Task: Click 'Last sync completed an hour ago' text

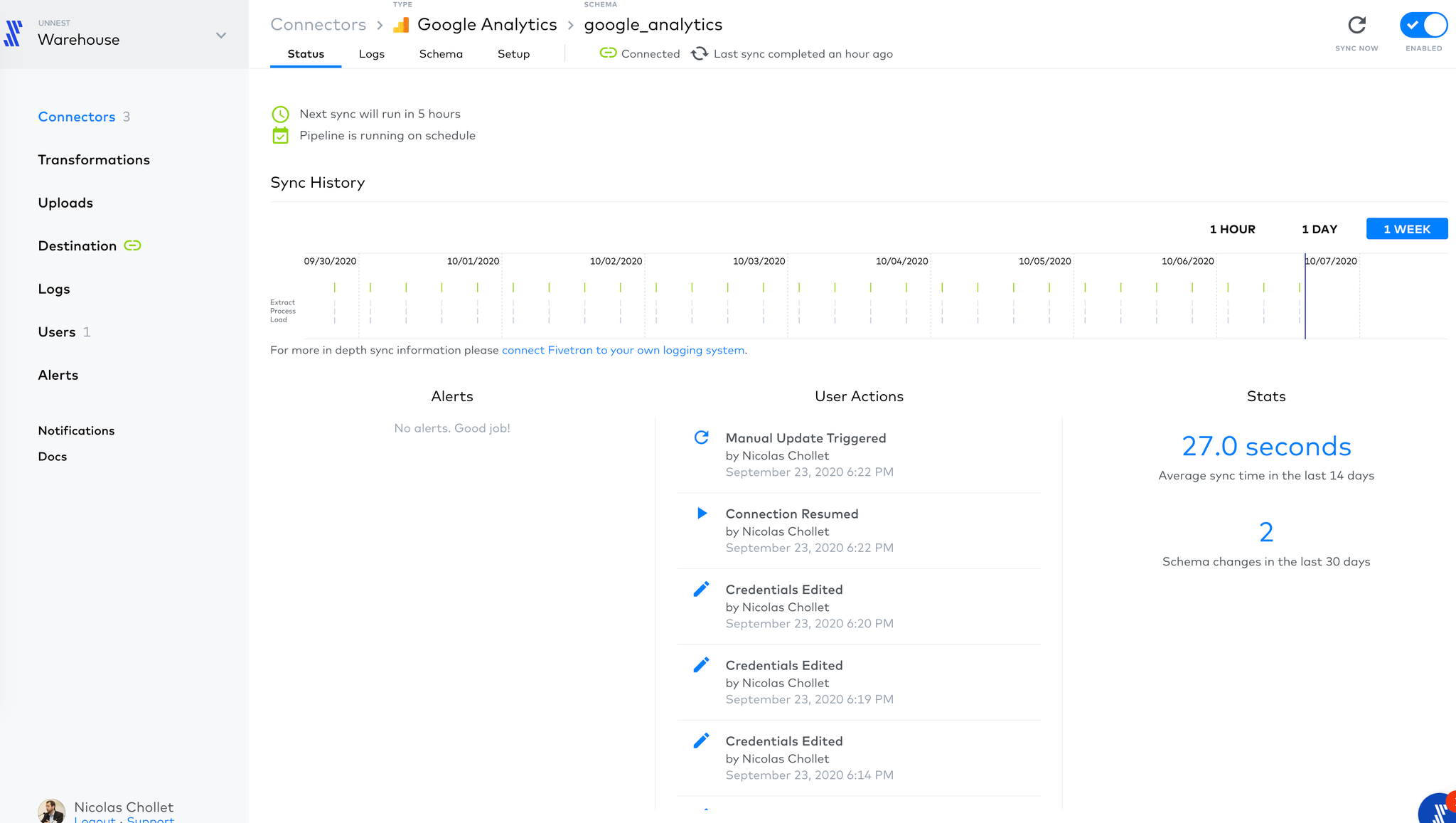Action: pyautogui.click(x=803, y=54)
